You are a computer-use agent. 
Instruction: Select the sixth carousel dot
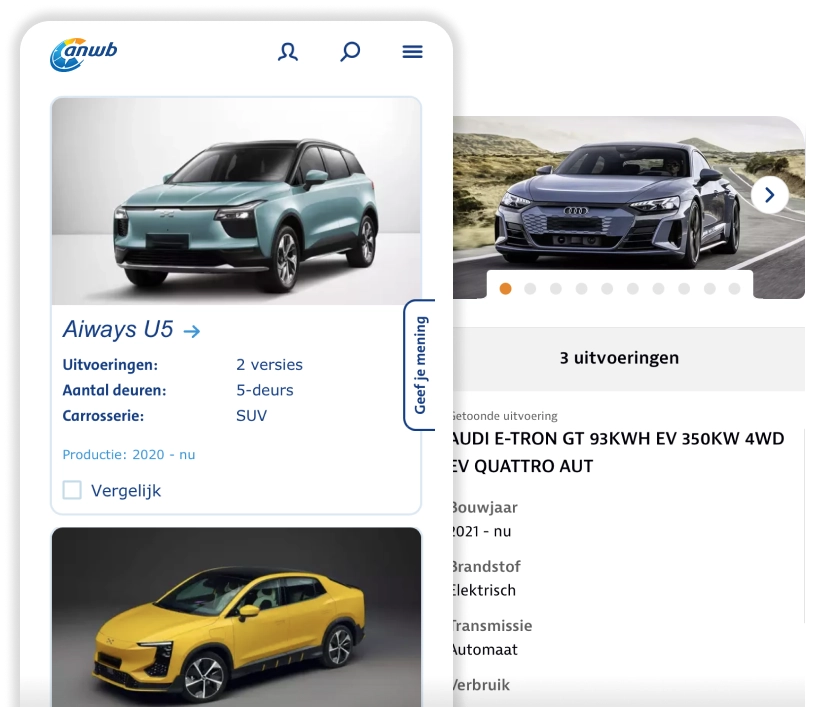click(633, 288)
